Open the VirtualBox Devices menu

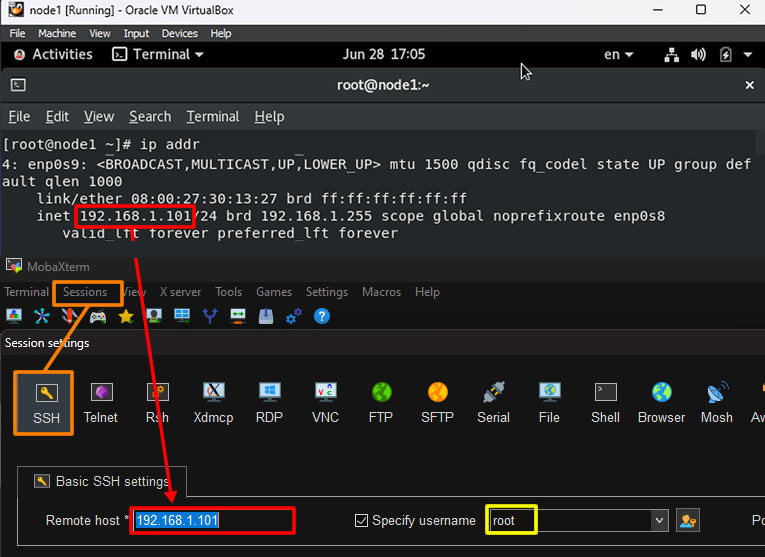180,33
